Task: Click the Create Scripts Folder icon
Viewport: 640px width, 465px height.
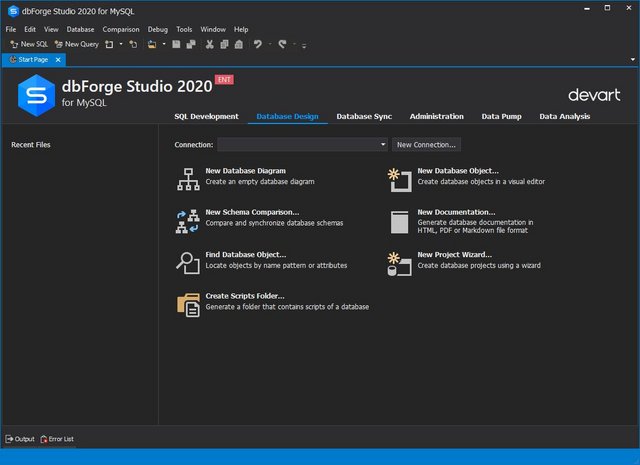Action: (x=188, y=305)
